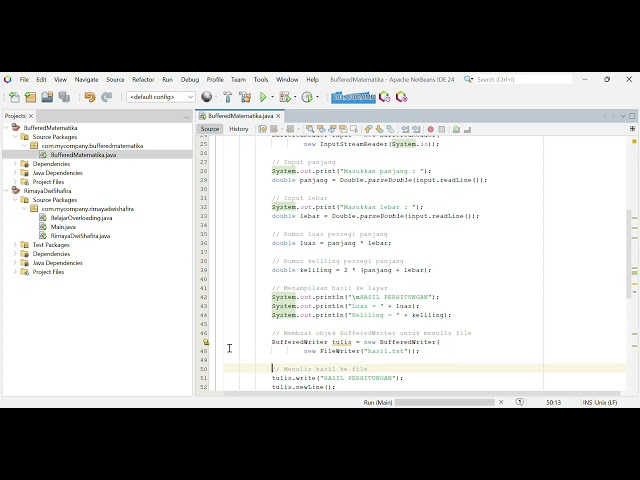640x480 pixels.
Task: Toggle Highlight Search in editor toolbar
Action: (x=343, y=129)
